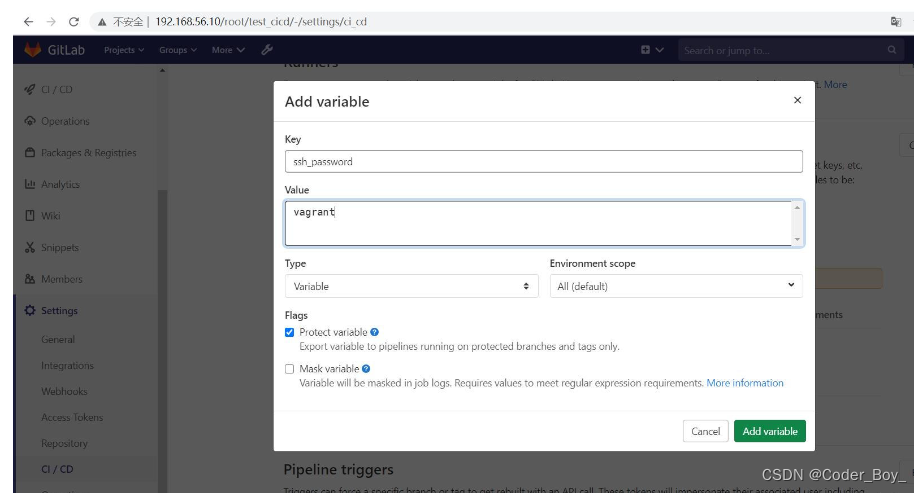Viewport: 922px width, 493px height.
Task: Uncheck the Protect variable checkbox
Action: (x=289, y=332)
